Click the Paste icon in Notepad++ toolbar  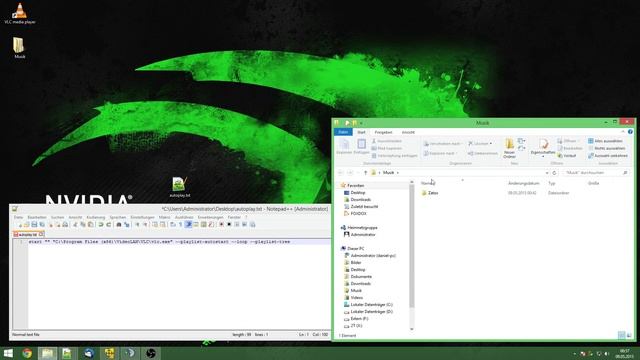coord(90,224)
